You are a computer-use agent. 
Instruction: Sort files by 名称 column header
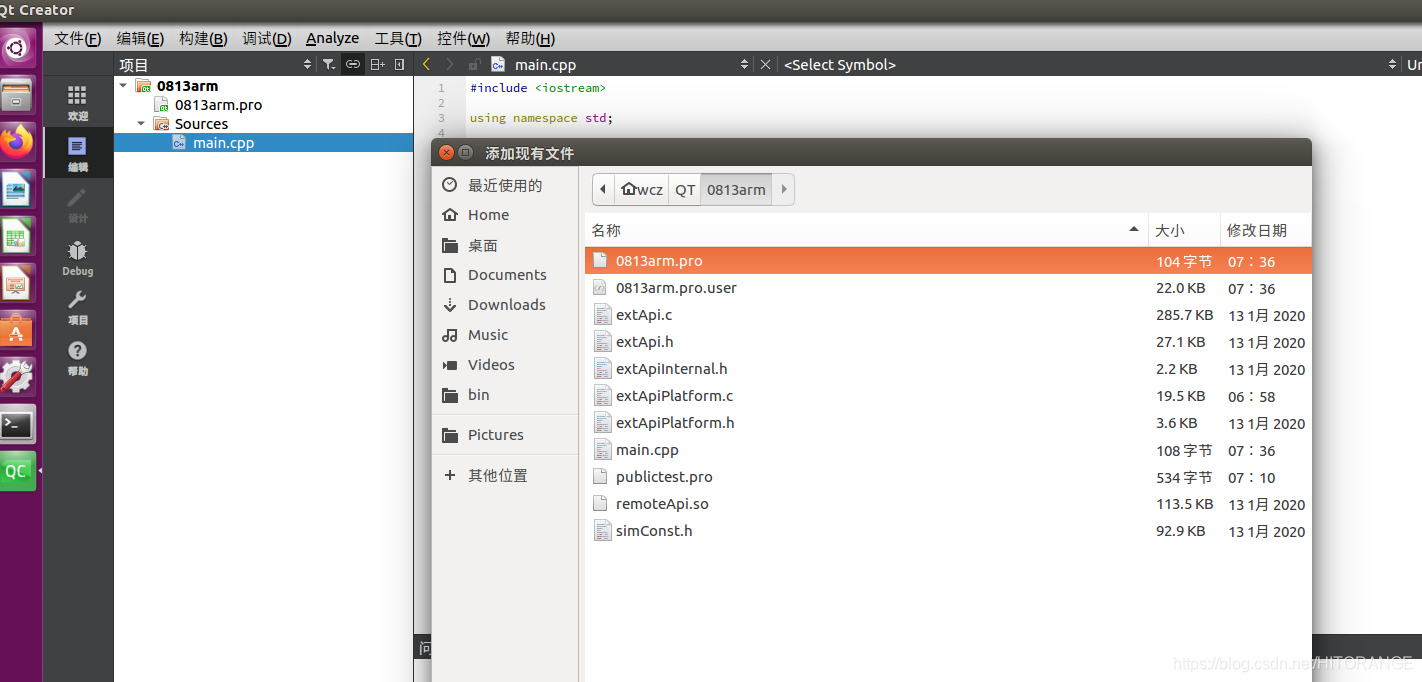(866, 230)
